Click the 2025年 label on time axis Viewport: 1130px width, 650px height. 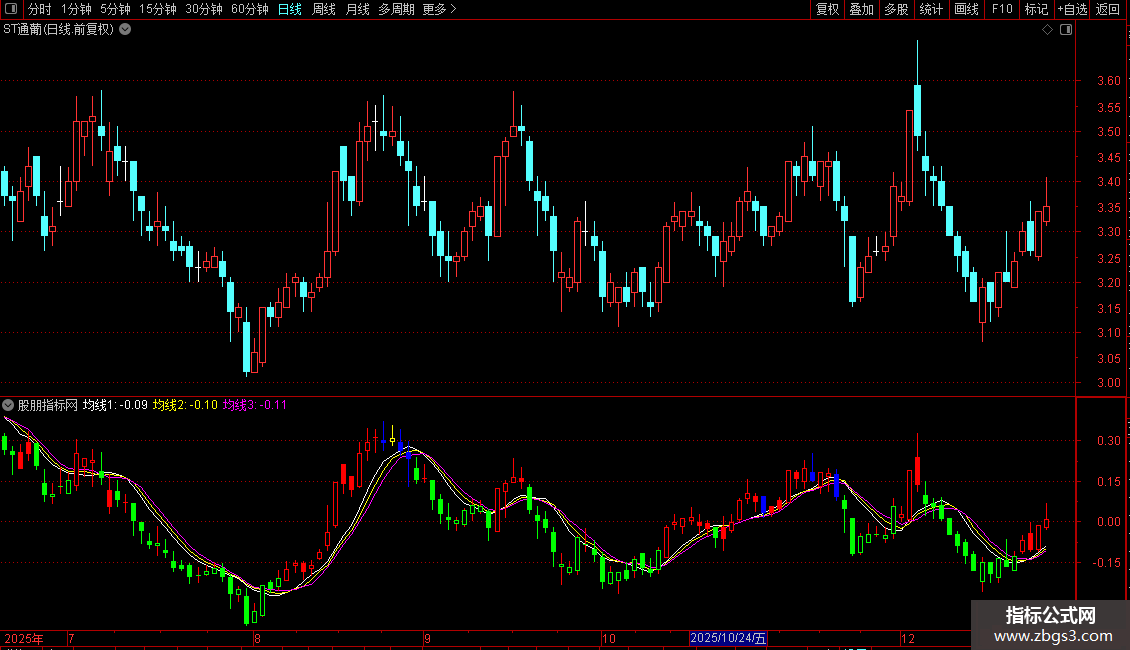point(24,638)
